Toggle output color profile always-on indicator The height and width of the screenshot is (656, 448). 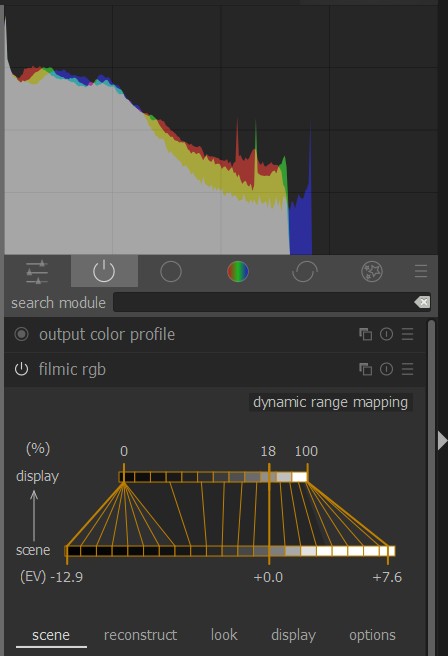(21, 334)
